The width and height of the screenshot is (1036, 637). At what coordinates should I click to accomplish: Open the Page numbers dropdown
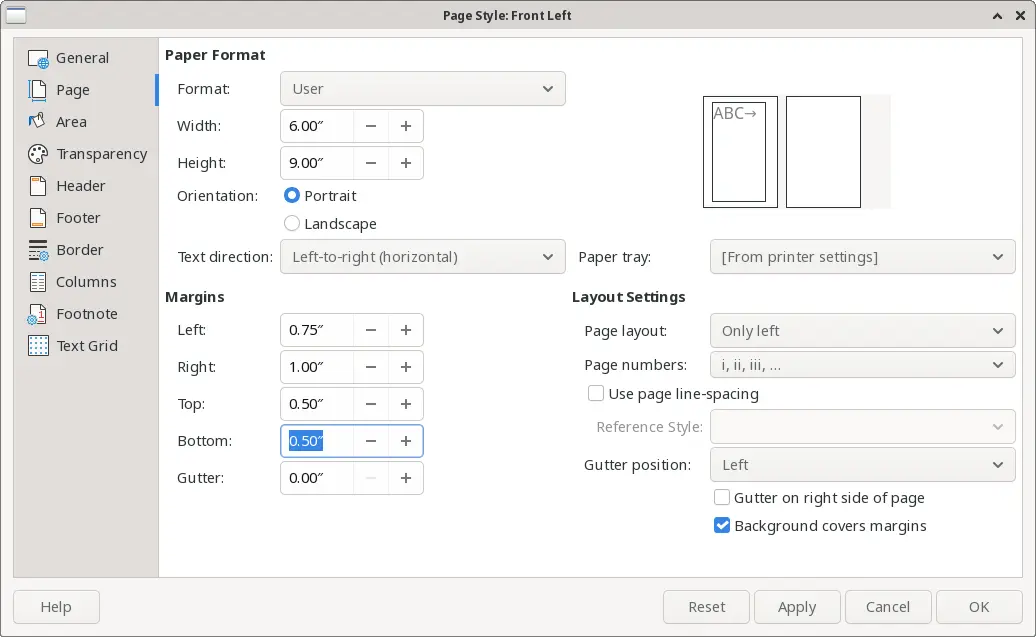point(862,365)
